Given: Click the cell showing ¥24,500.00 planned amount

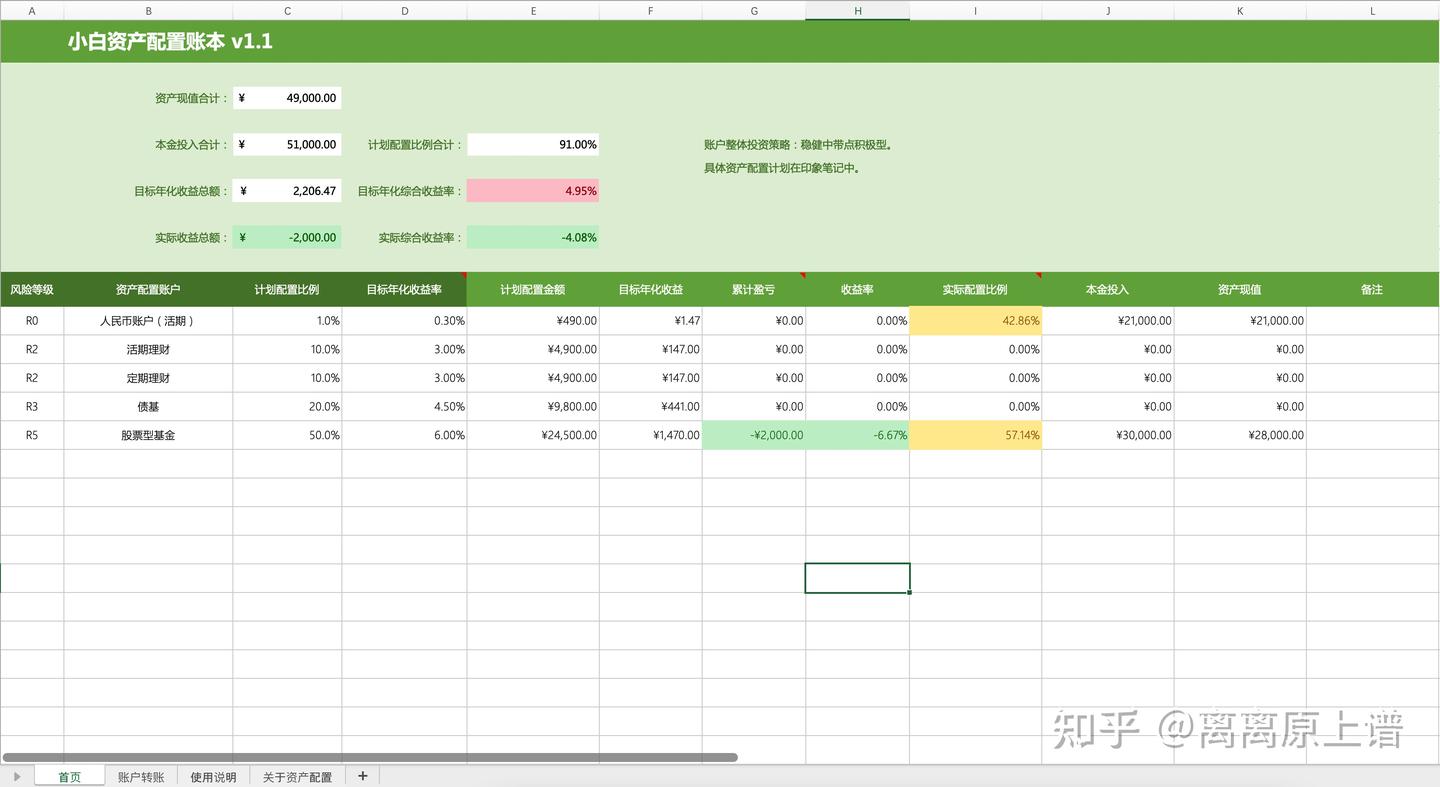Looking at the screenshot, I should point(532,435).
